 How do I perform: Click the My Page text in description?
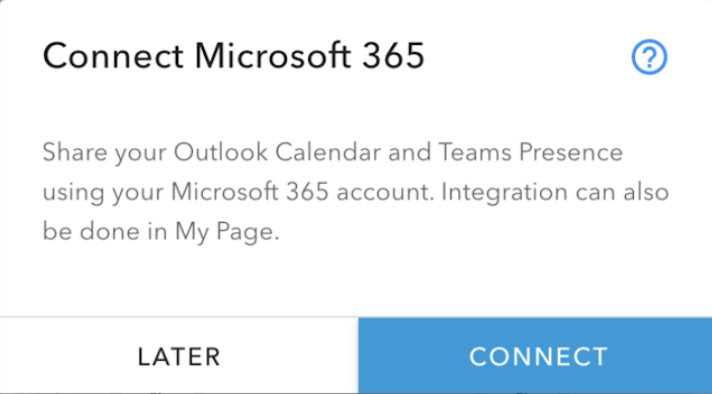[225, 232]
